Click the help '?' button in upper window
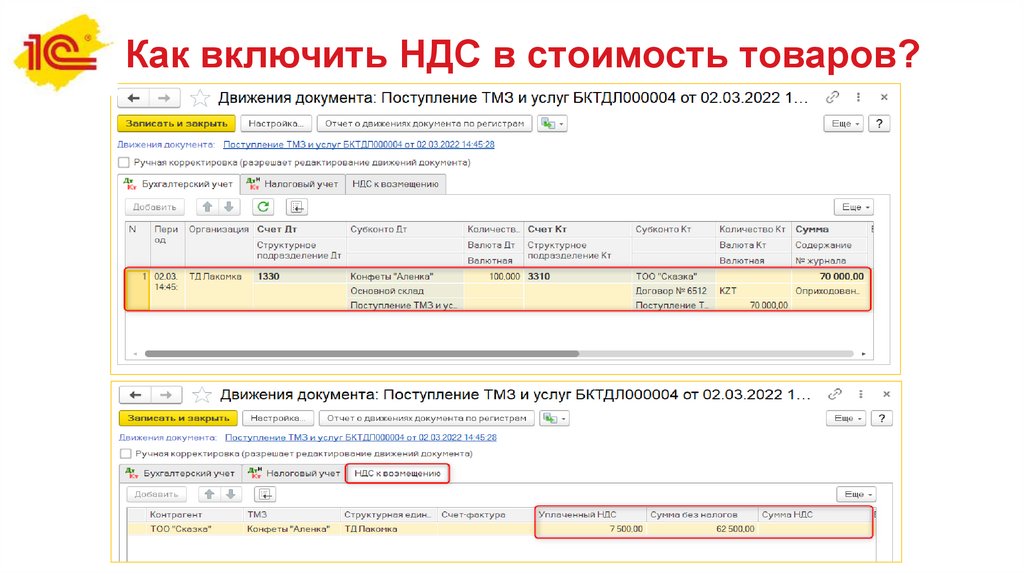This screenshot has height=574, width=1024. click(879, 123)
